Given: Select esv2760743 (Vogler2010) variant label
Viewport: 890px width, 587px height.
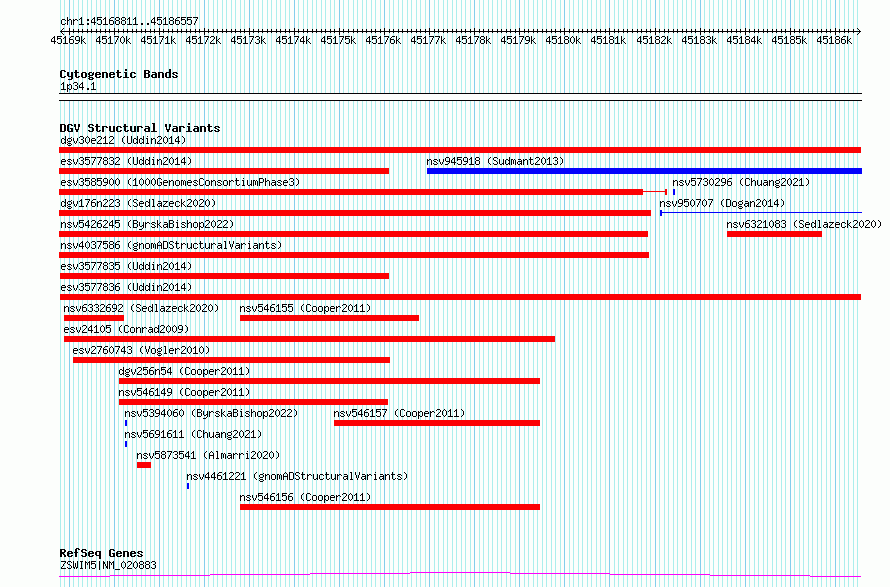Looking at the screenshot, I should [141, 350].
